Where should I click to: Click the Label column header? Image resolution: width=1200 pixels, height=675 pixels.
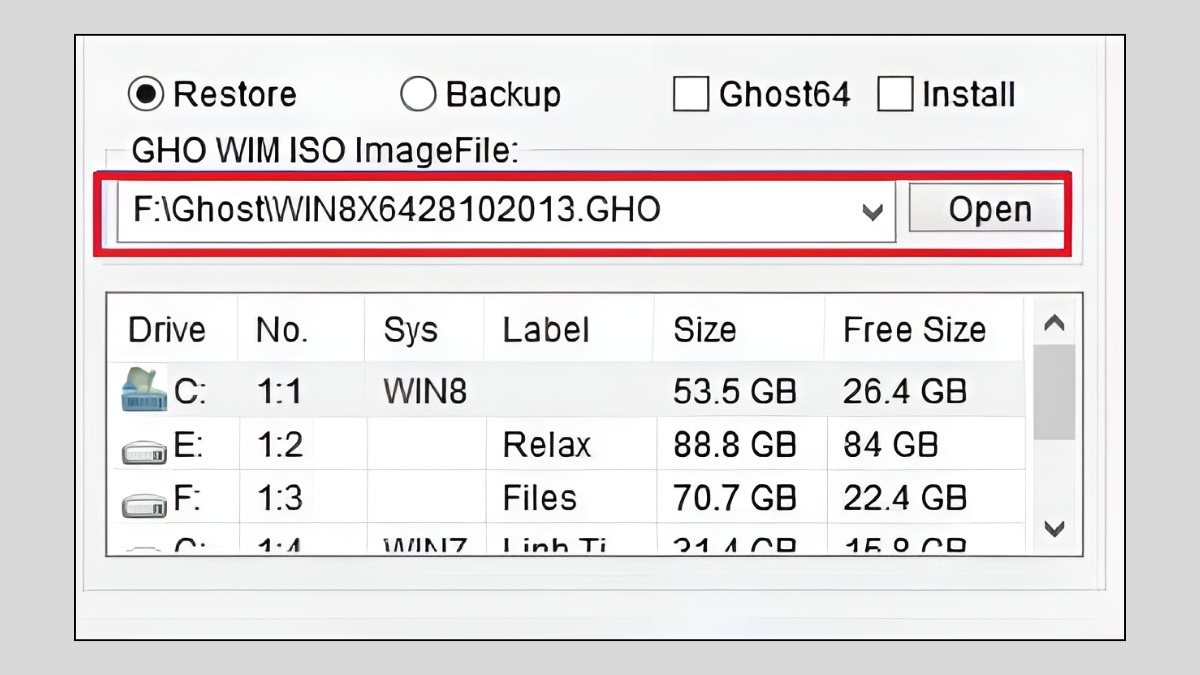pos(545,330)
